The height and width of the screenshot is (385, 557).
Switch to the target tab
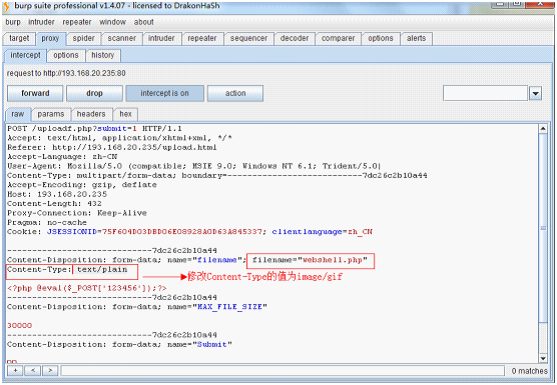pos(19,38)
